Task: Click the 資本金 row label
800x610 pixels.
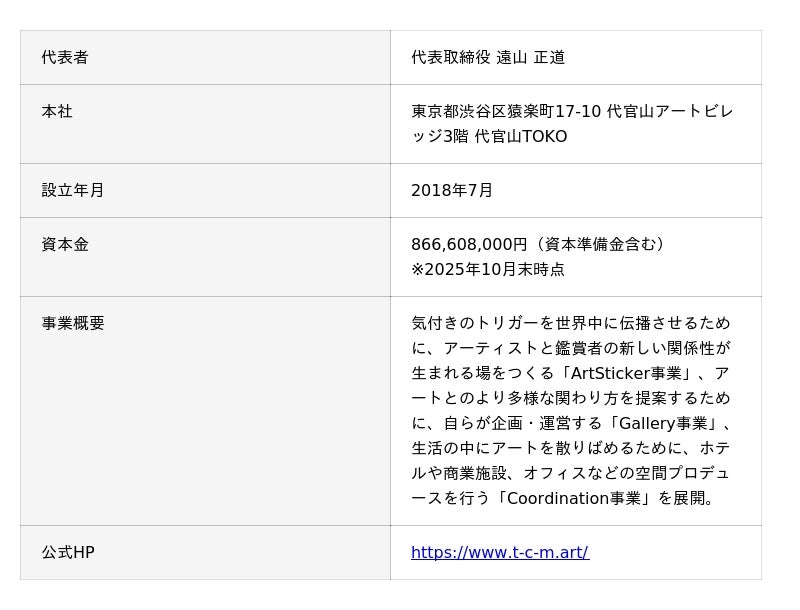Action: [65, 244]
